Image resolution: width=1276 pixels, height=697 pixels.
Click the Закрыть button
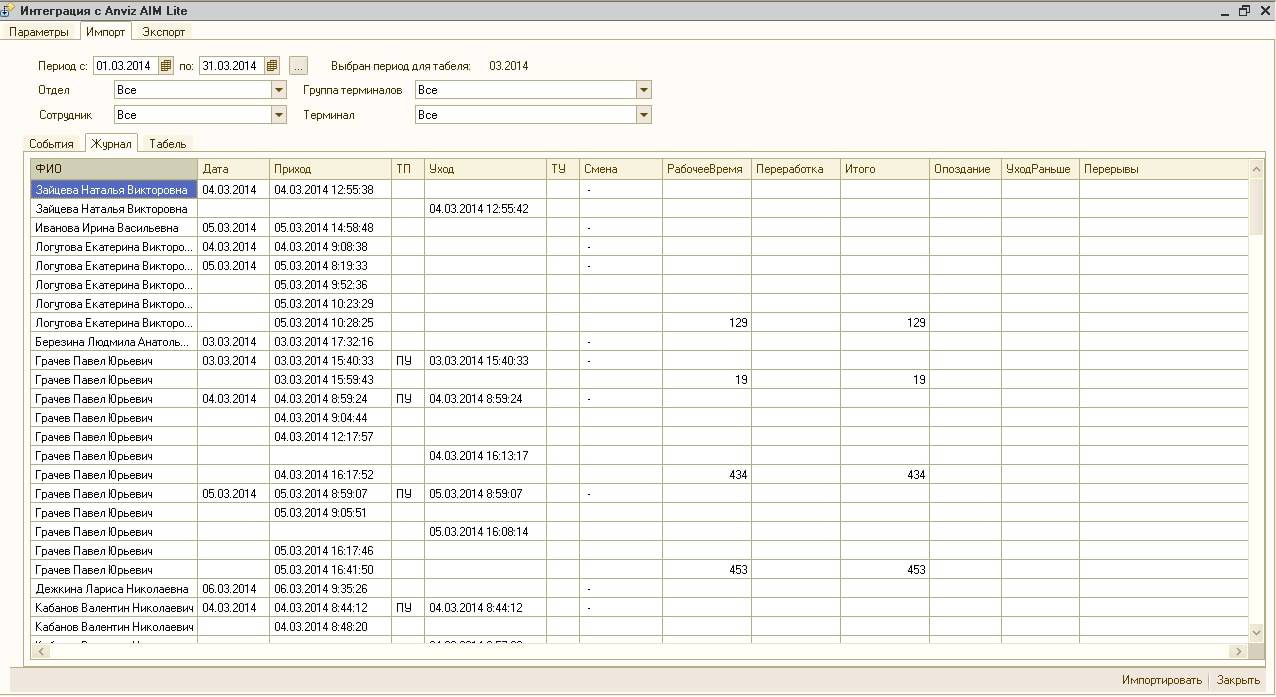coord(1238,680)
